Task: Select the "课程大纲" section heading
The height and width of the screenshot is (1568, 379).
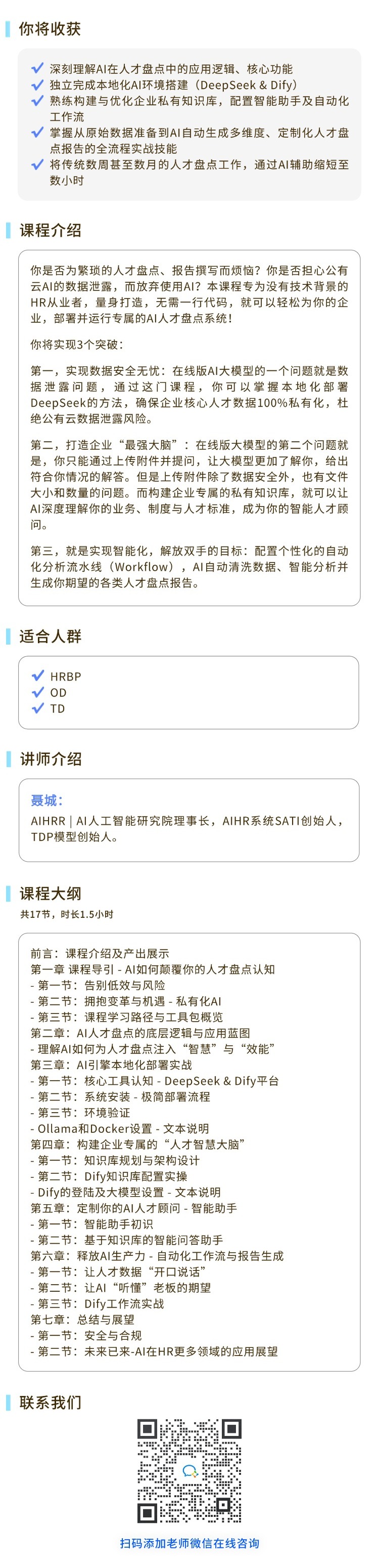Action: tap(51, 894)
